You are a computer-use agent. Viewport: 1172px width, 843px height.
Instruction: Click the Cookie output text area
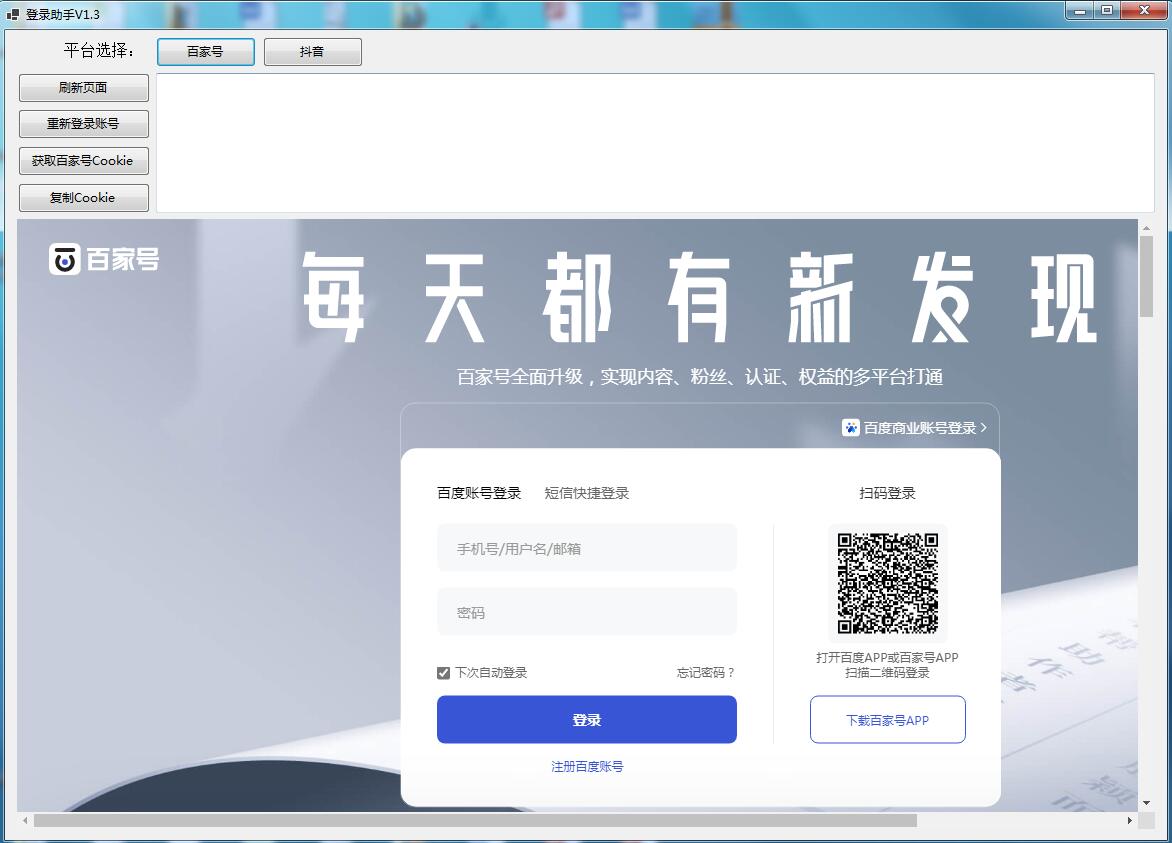click(x=656, y=143)
